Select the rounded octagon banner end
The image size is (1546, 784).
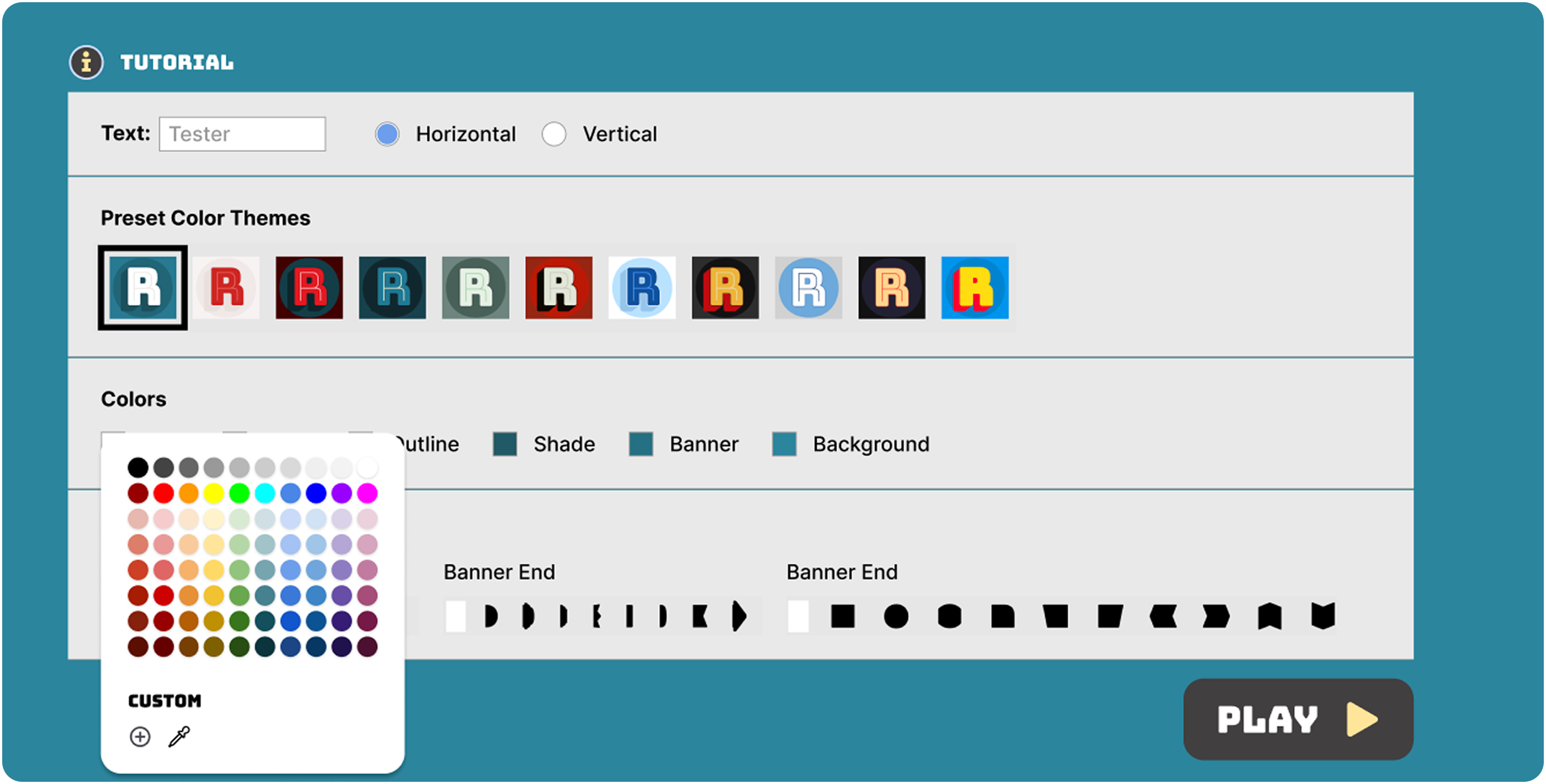950,617
